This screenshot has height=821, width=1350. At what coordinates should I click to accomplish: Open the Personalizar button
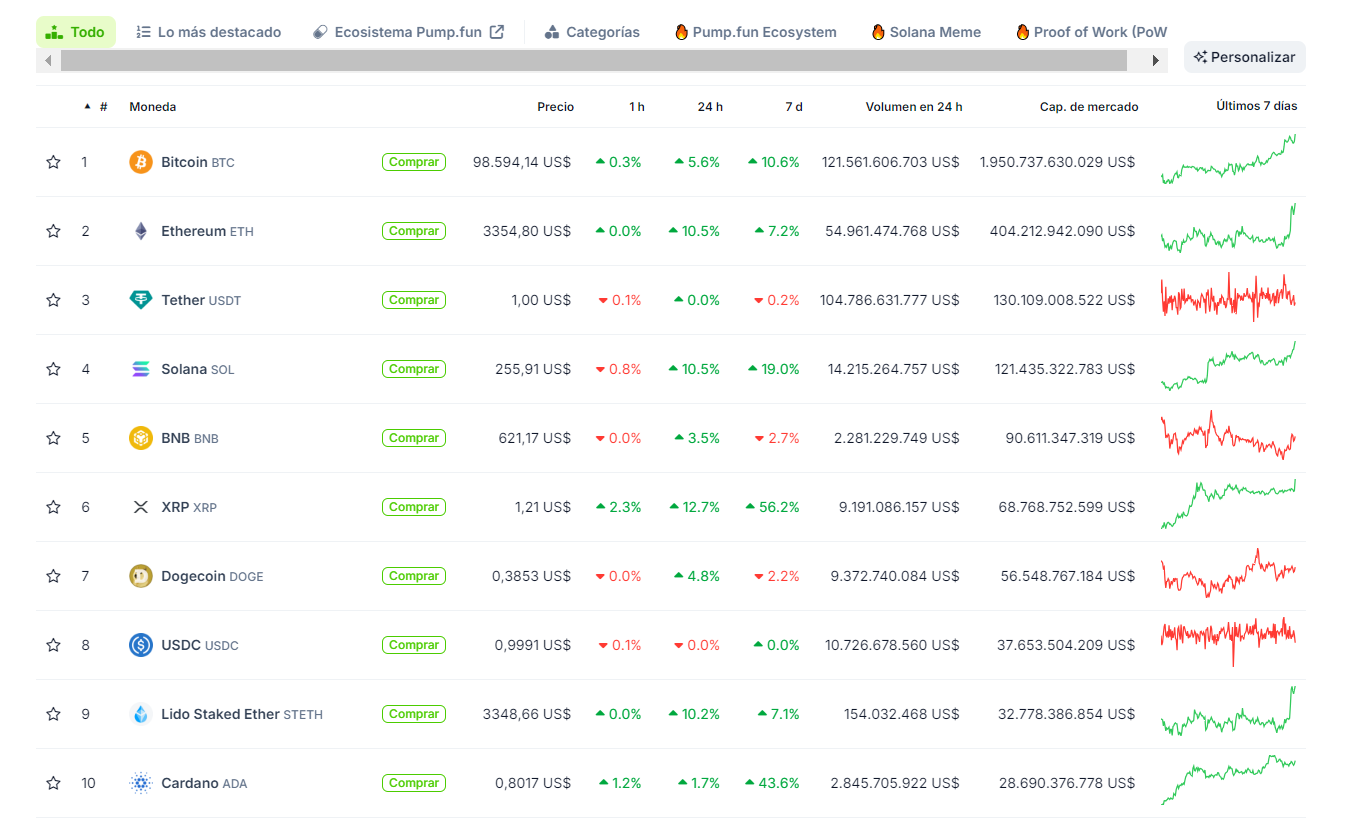tap(1245, 57)
